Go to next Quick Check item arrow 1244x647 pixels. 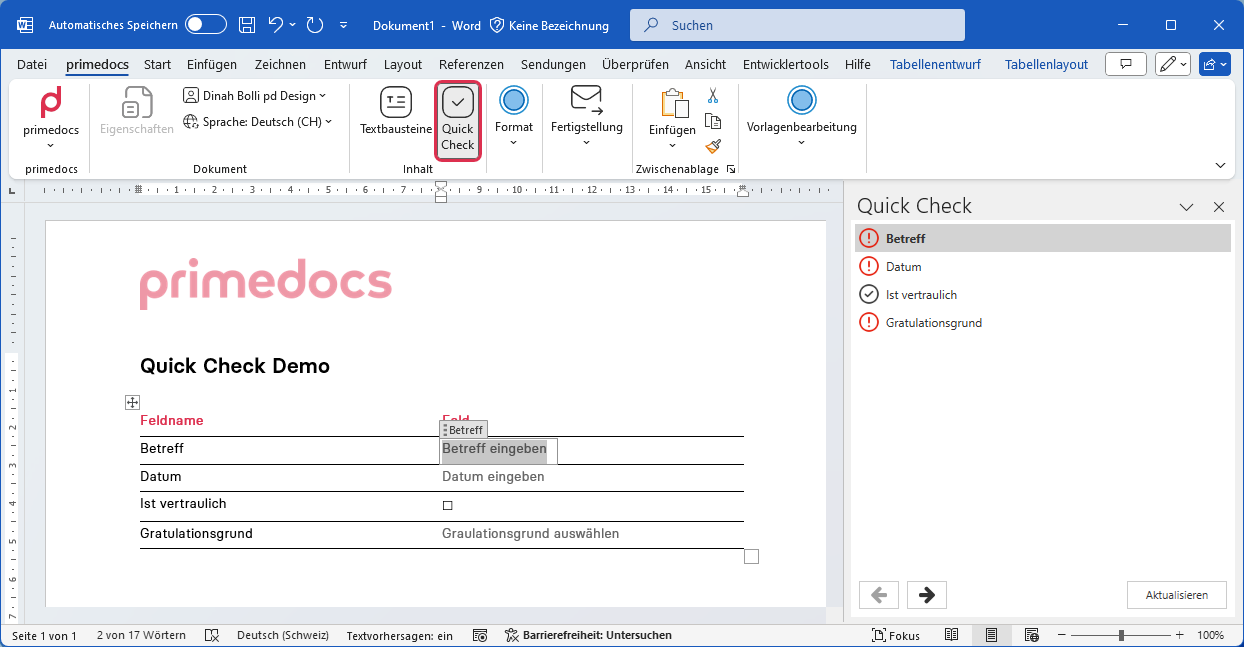pos(927,595)
